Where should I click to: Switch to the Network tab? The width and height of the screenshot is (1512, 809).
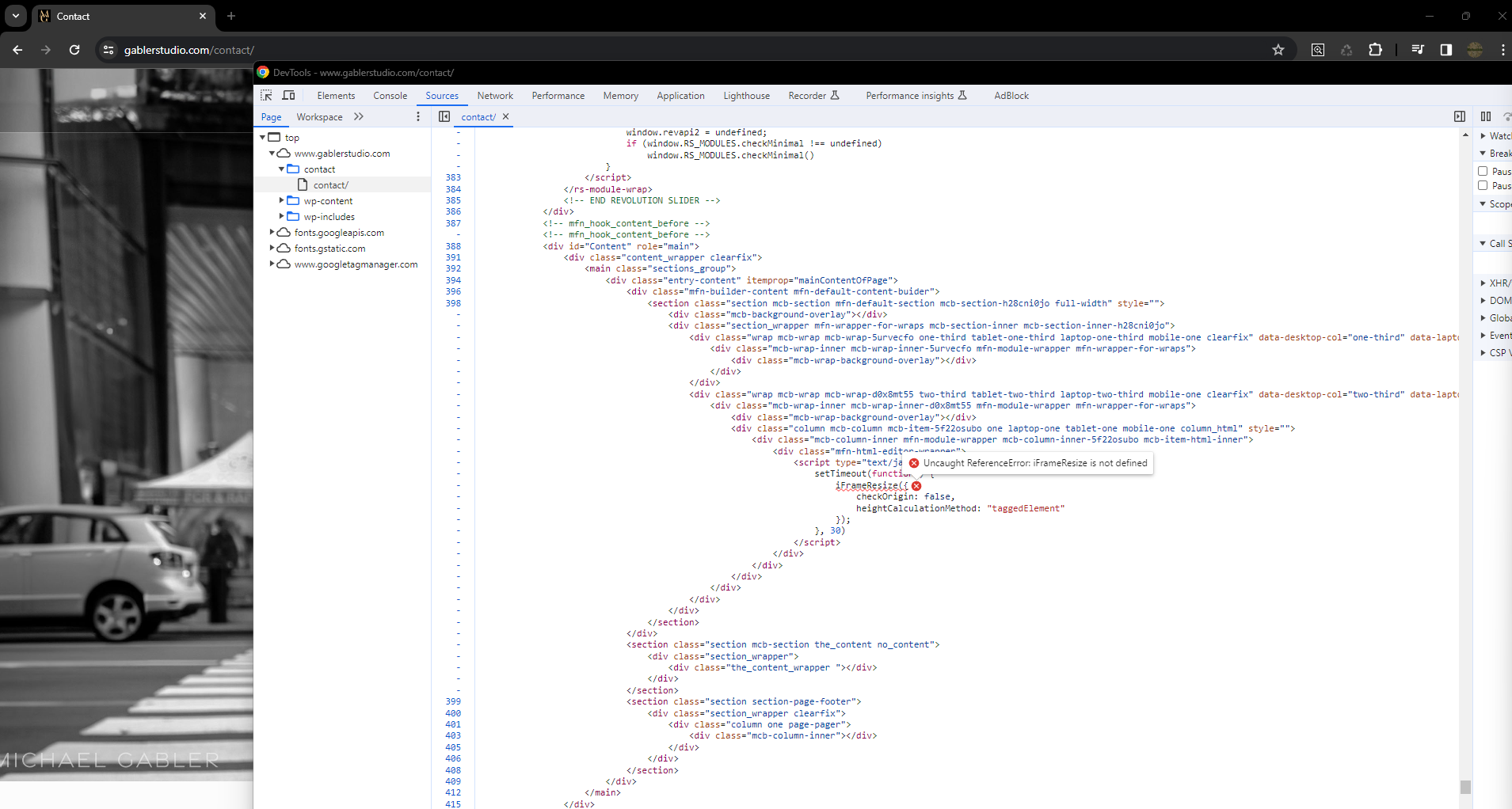coord(495,96)
